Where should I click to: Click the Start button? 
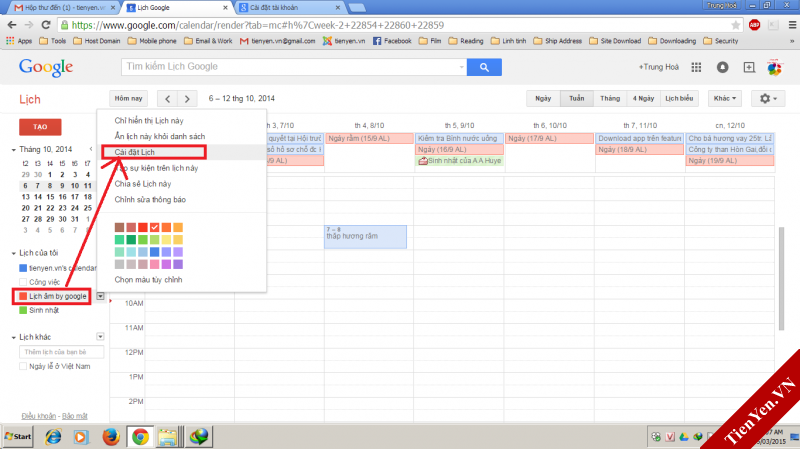point(17,437)
